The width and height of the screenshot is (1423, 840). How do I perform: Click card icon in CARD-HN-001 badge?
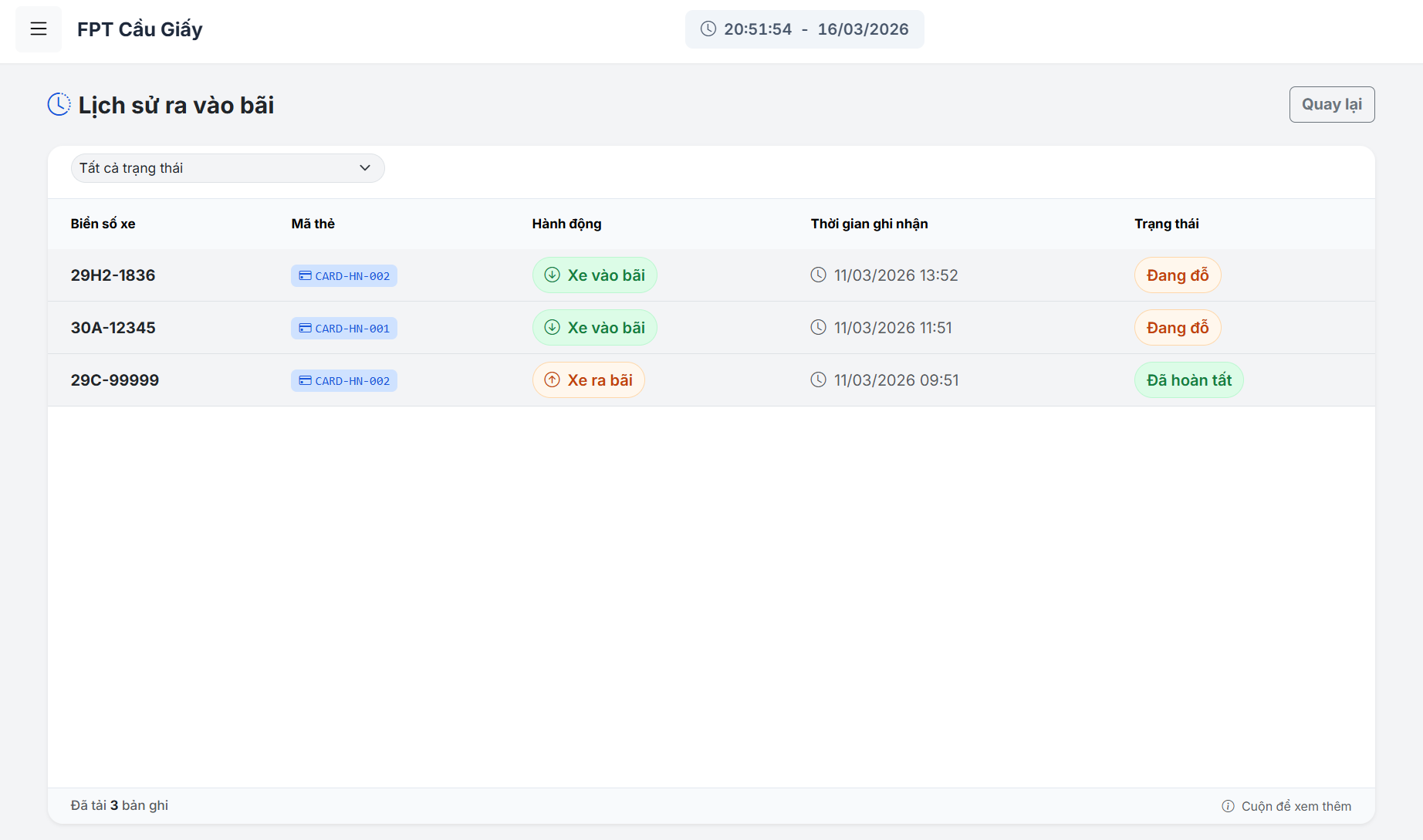tap(305, 328)
